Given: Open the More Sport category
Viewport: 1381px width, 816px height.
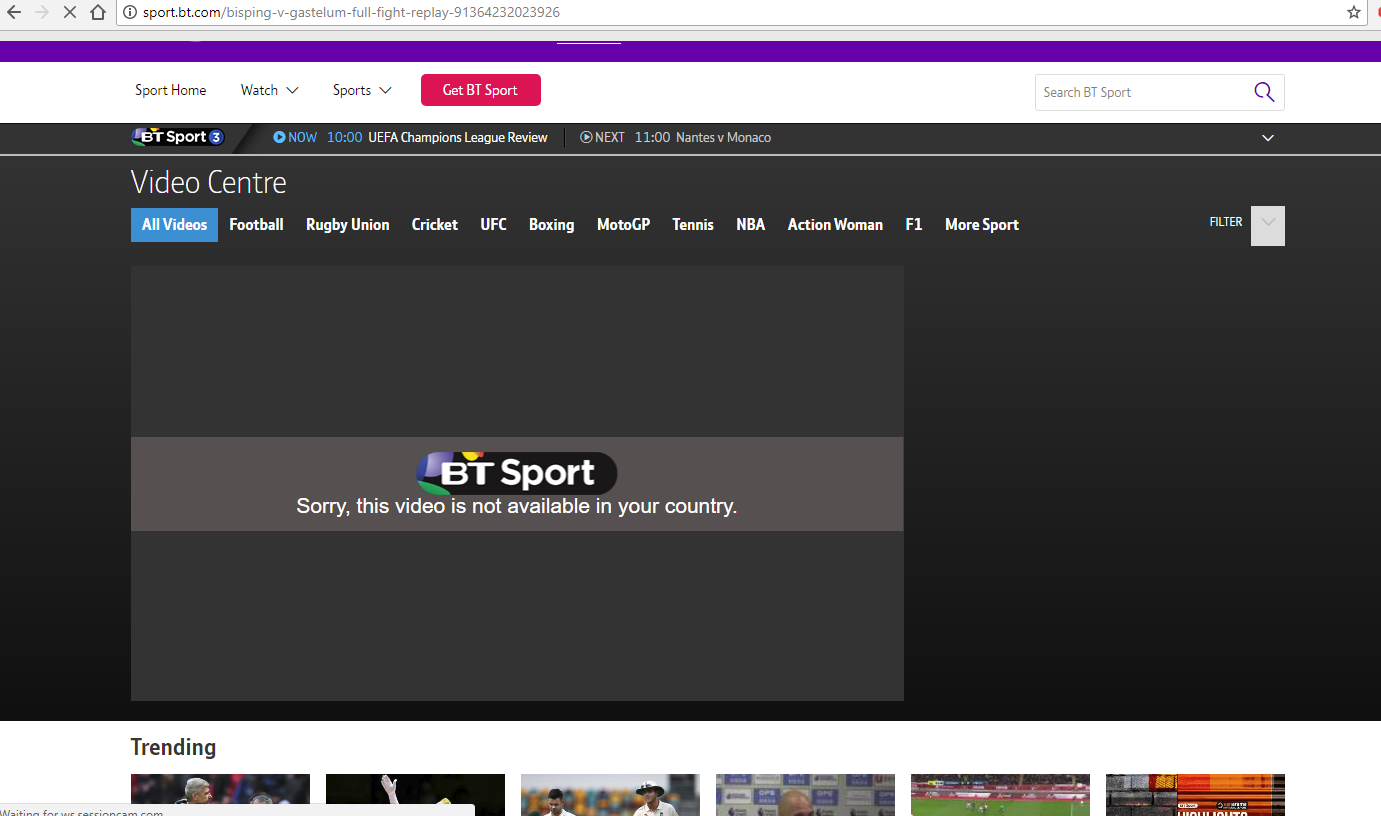Looking at the screenshot, I should pos(982,225).
